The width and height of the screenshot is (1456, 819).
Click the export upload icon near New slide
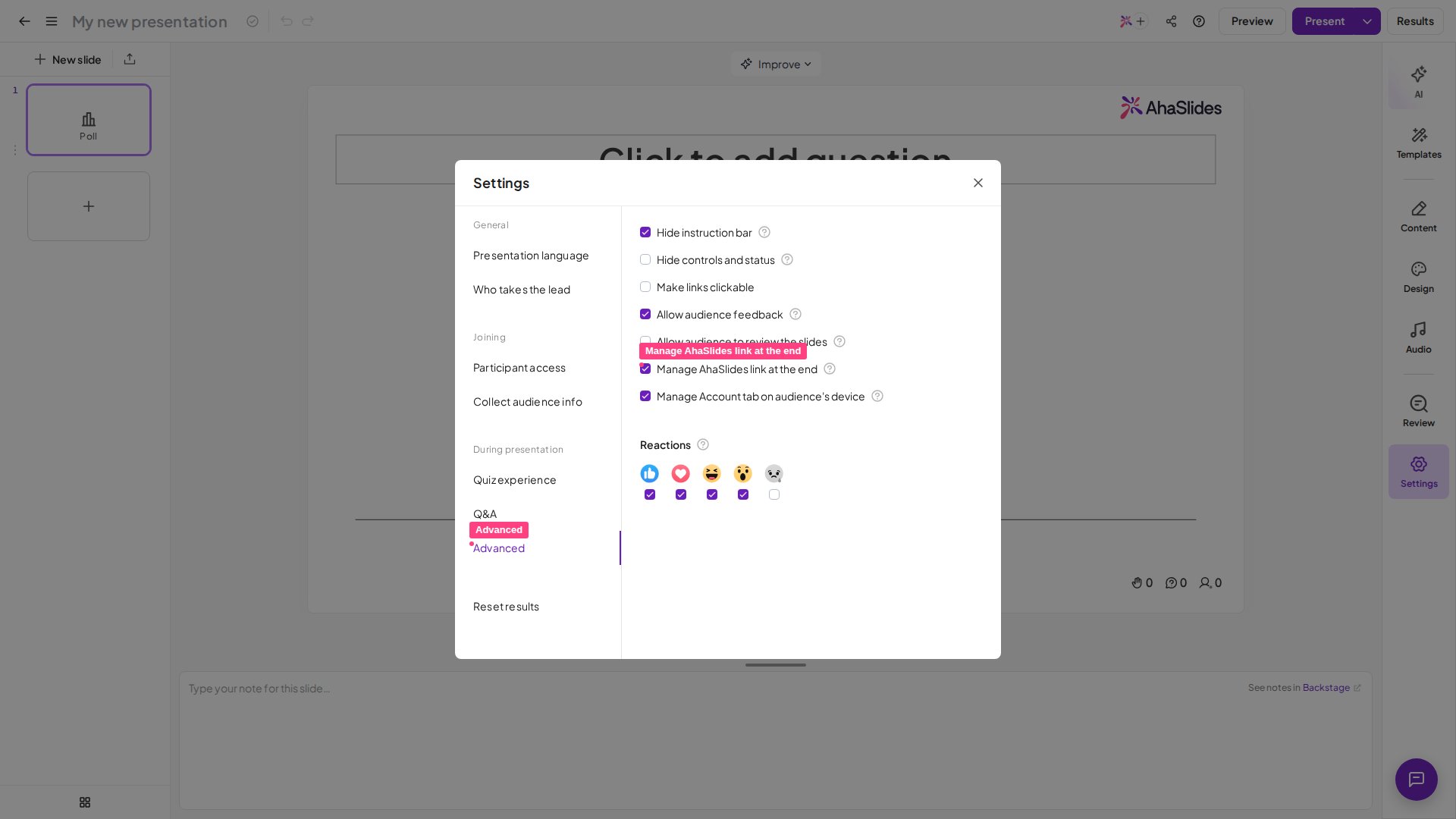(130, 59)
